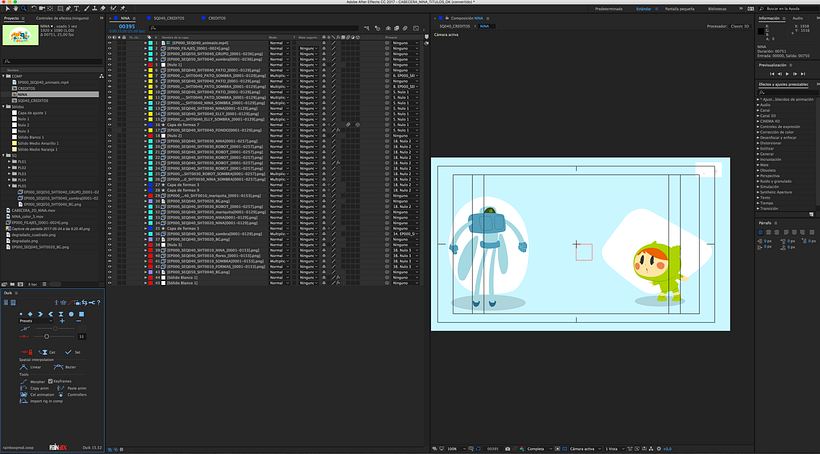Open the Audio panel tab
This screenshot has width=820, height=454.
point(797,17)
